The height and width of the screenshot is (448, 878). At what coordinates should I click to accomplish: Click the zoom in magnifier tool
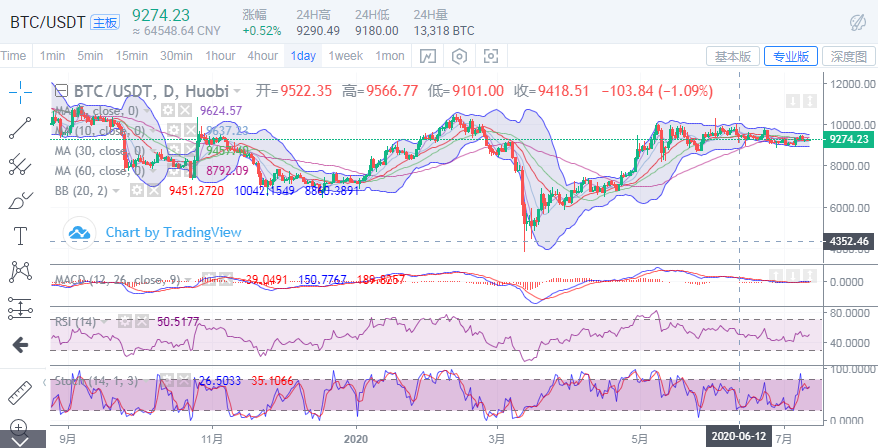click(19, 428)
